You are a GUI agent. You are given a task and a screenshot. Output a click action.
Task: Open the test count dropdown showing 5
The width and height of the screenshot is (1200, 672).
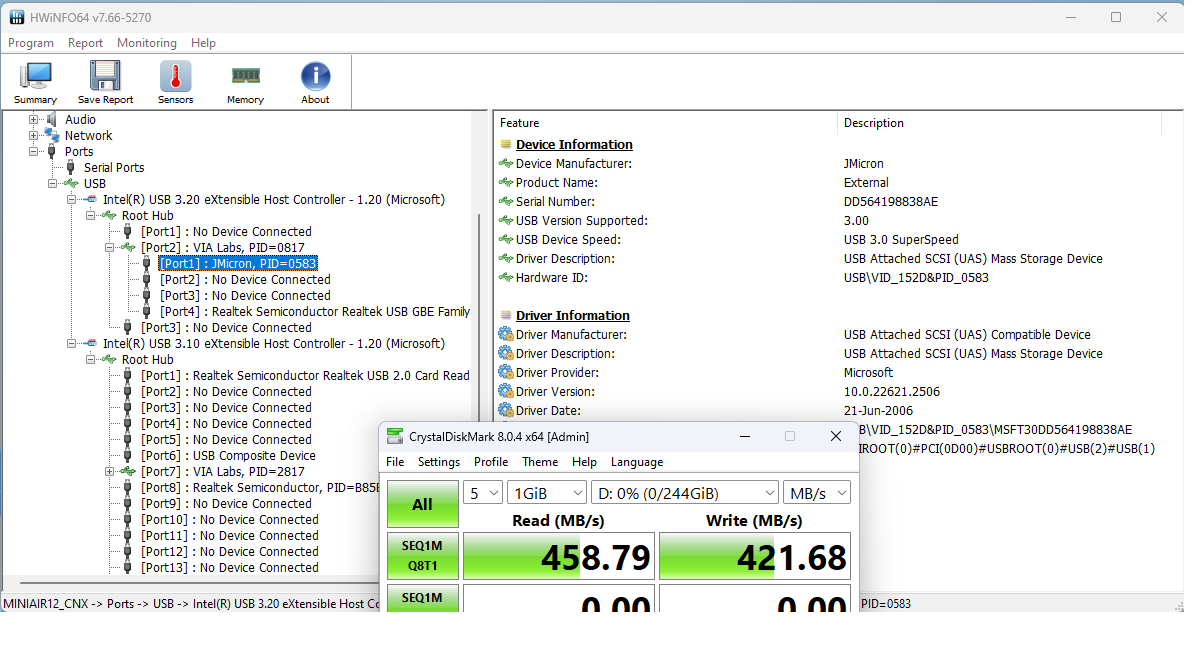483,493
